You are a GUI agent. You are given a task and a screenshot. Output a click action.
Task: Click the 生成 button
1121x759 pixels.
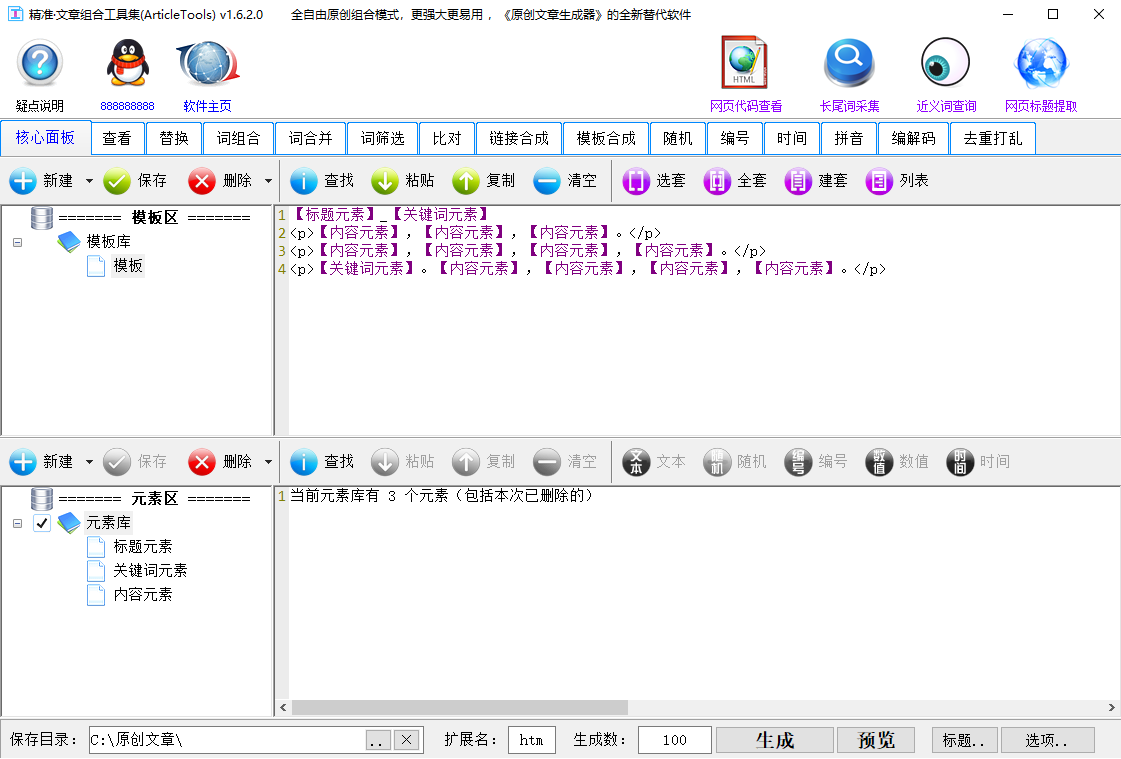[x=775, y=740]
